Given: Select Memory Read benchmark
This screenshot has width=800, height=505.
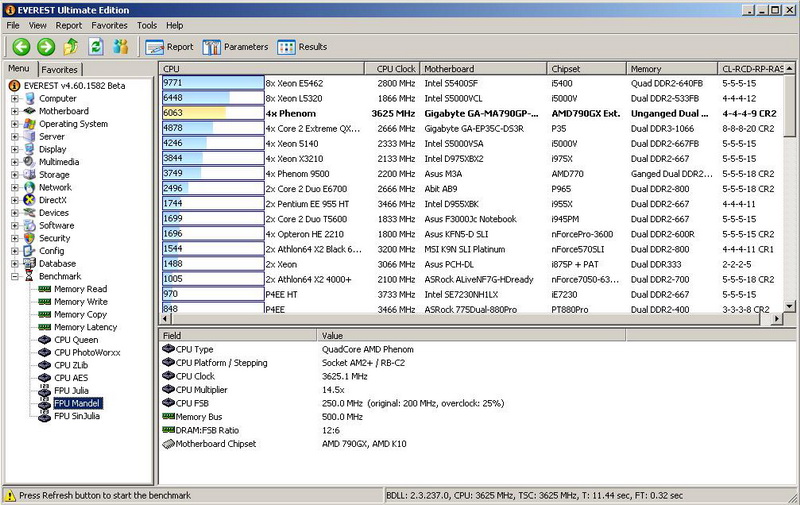Looking at the screenshot, I should click(x=80, y=289).
